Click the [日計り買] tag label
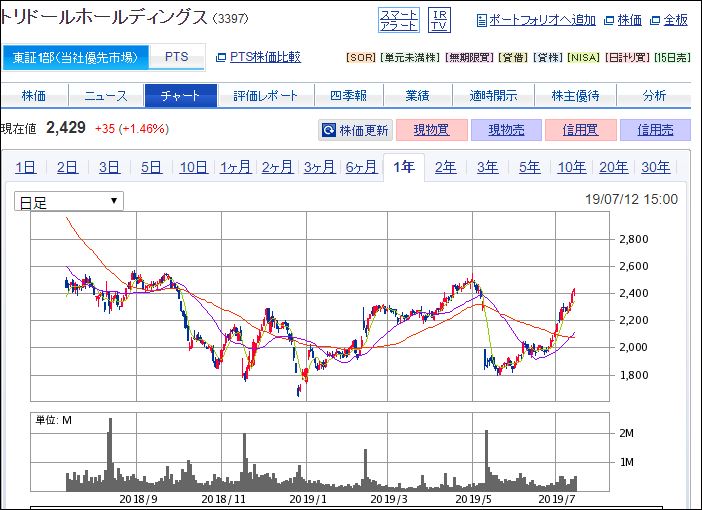 (627, 58)
